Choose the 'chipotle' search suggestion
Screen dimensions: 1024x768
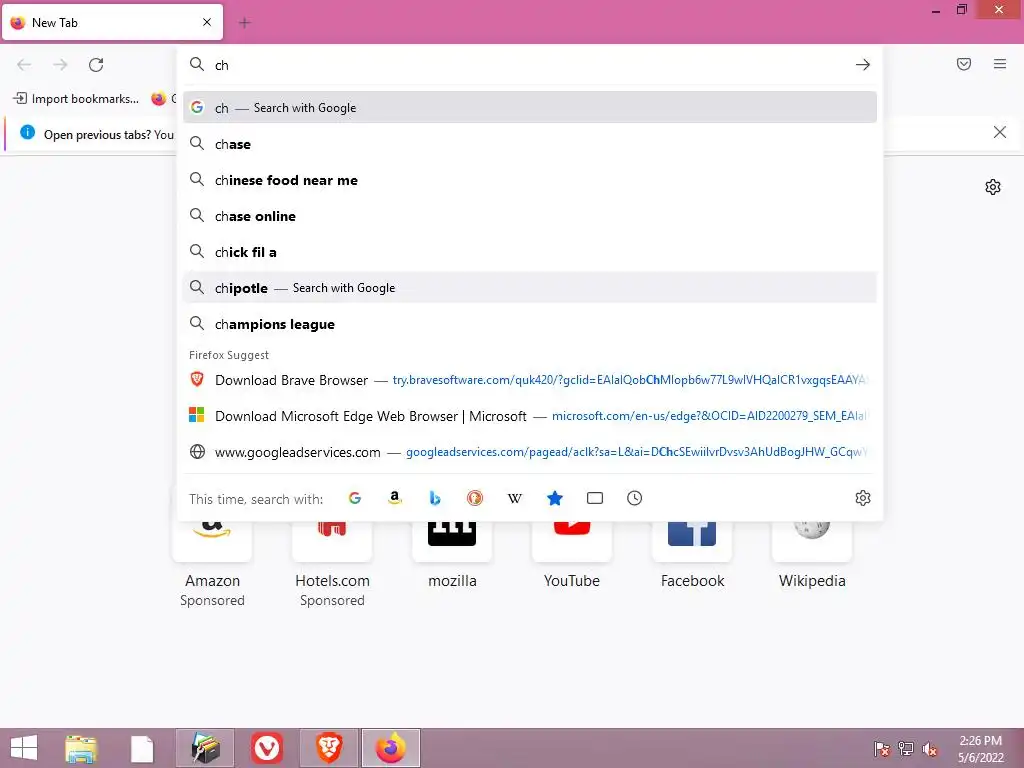530,287
